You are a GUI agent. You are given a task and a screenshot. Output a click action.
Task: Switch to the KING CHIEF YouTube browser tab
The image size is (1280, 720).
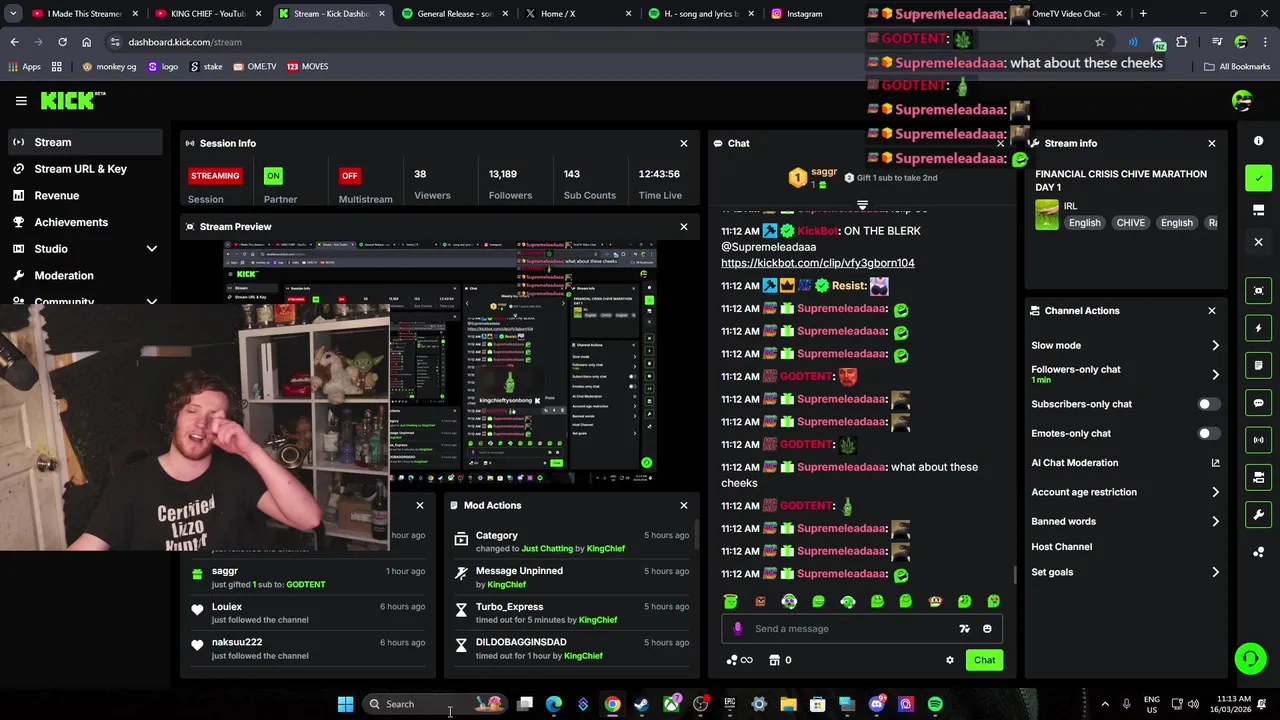point(208,14)
